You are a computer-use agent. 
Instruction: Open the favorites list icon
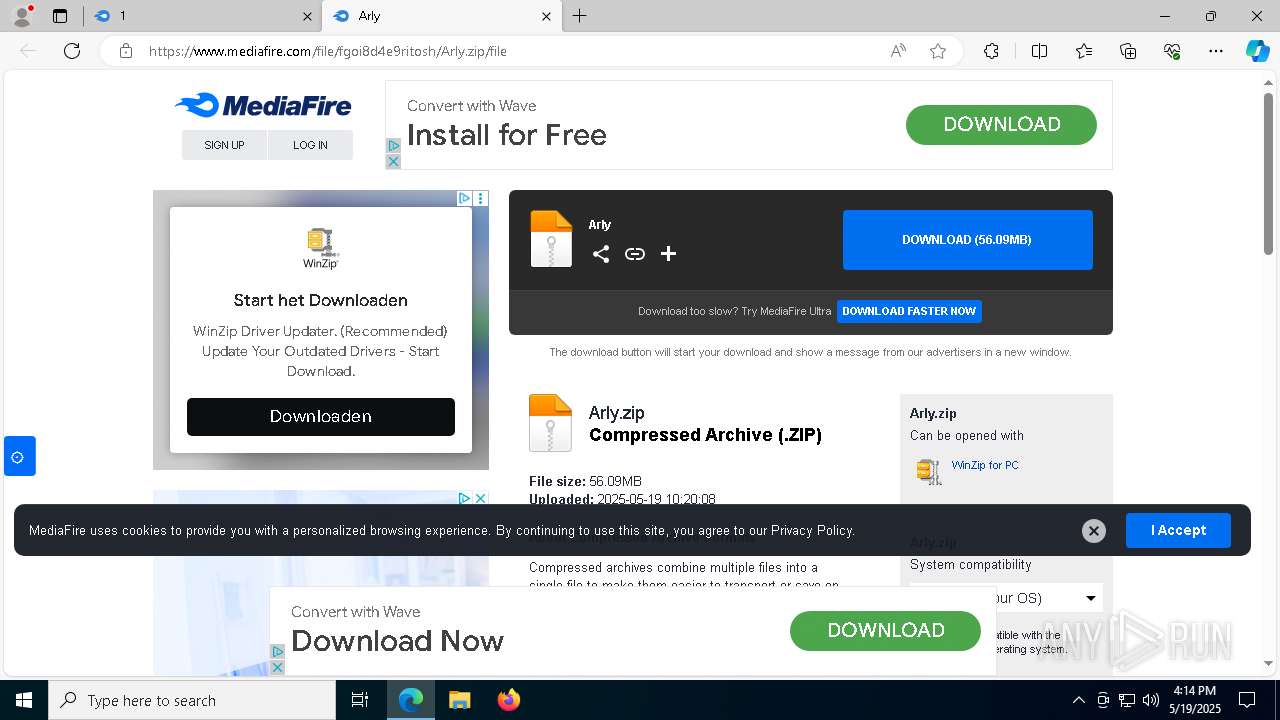pyautogui.click(x=1084, y=51)
